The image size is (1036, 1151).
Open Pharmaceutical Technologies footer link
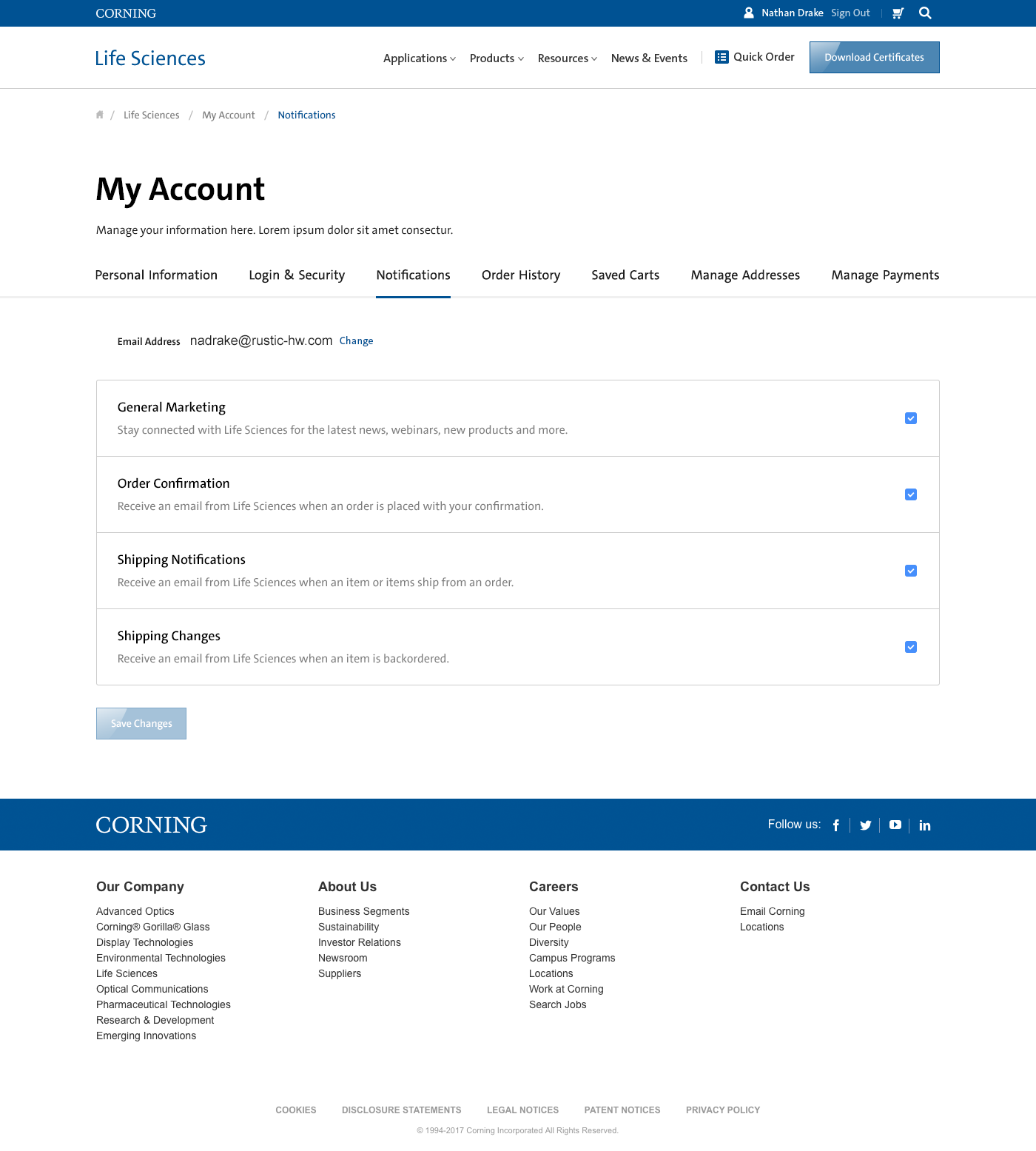[164, 1004]
